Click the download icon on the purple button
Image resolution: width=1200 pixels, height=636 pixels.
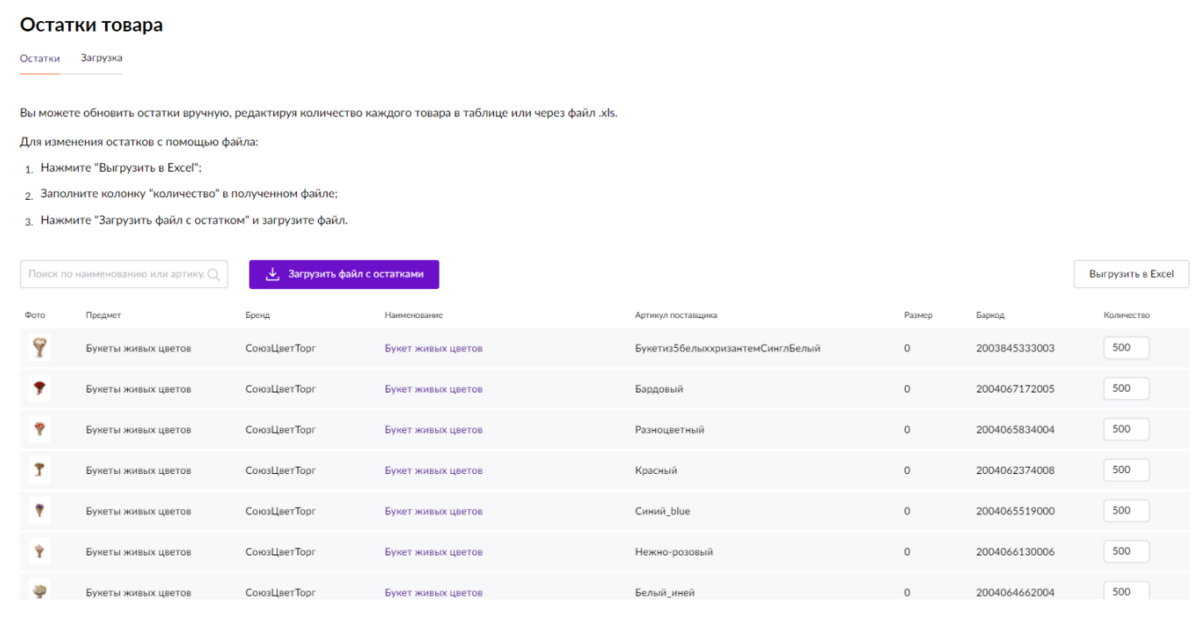272,274
